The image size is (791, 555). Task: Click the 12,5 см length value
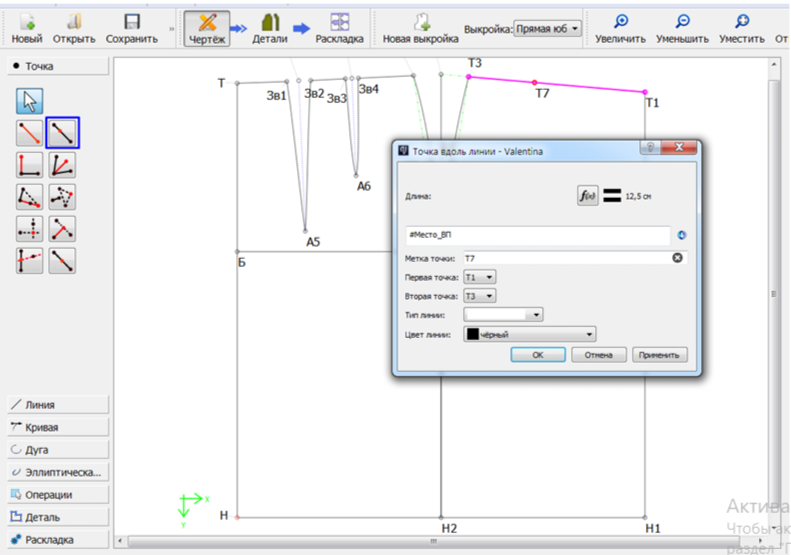coord(638,196)
